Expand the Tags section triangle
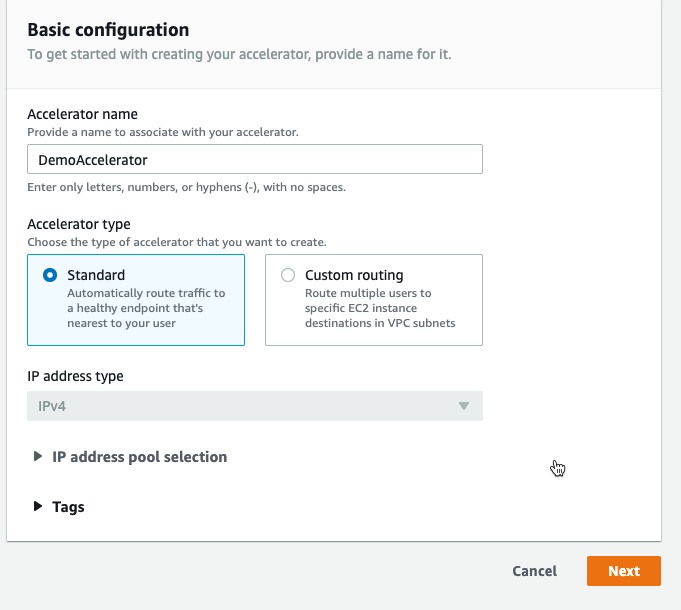The image size is (681, 610). (x=38, y=506)
